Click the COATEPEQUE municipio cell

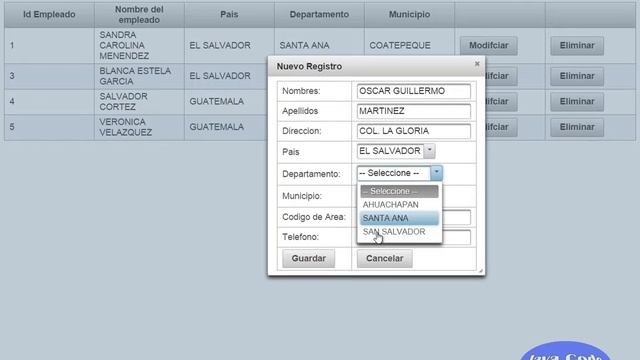coord(409,45)
